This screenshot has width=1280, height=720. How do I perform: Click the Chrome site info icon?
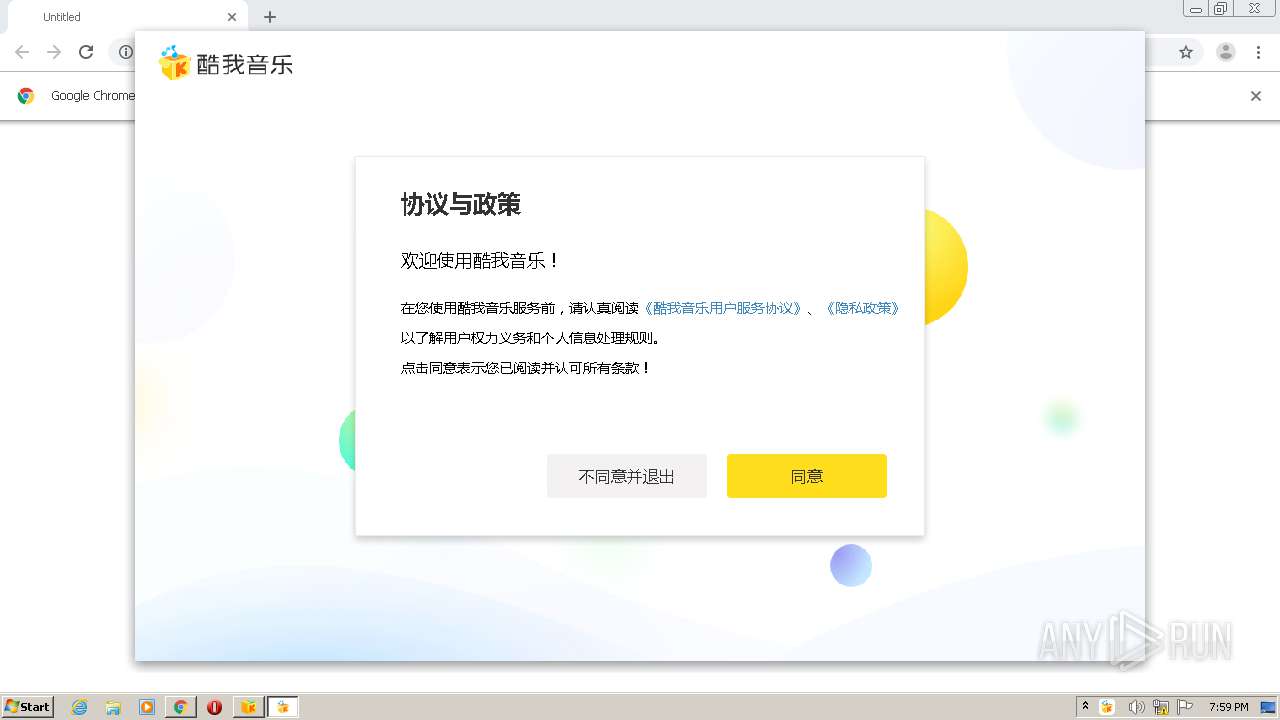125,52
